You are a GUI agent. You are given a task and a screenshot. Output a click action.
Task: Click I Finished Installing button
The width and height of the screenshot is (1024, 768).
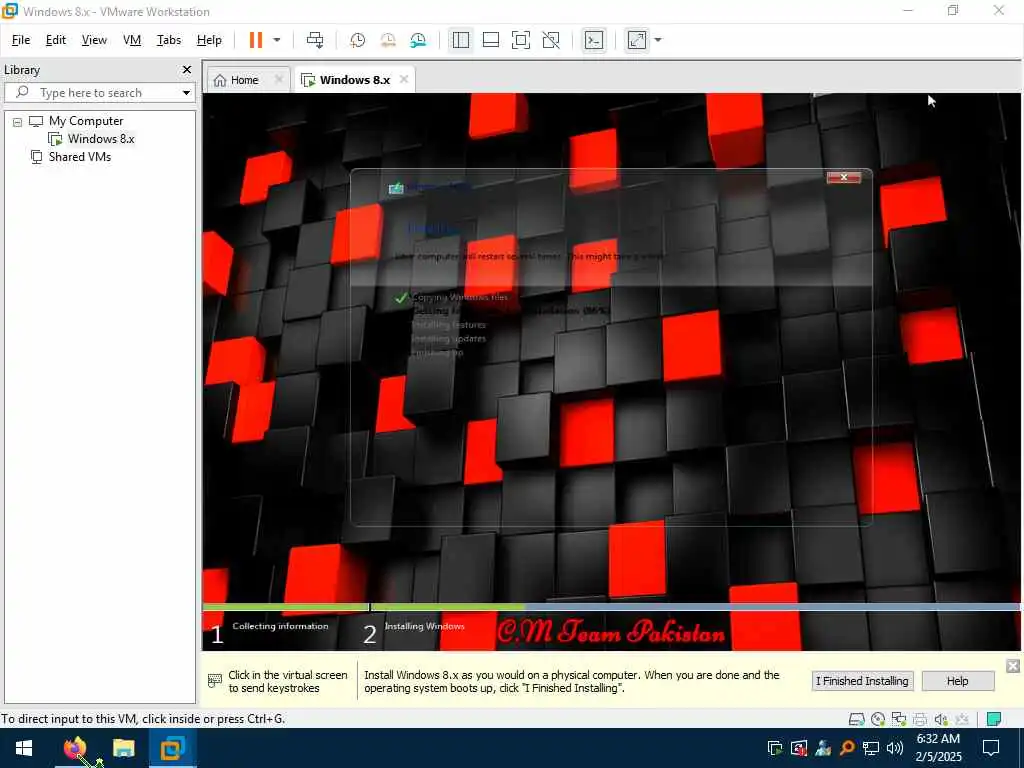862,681
